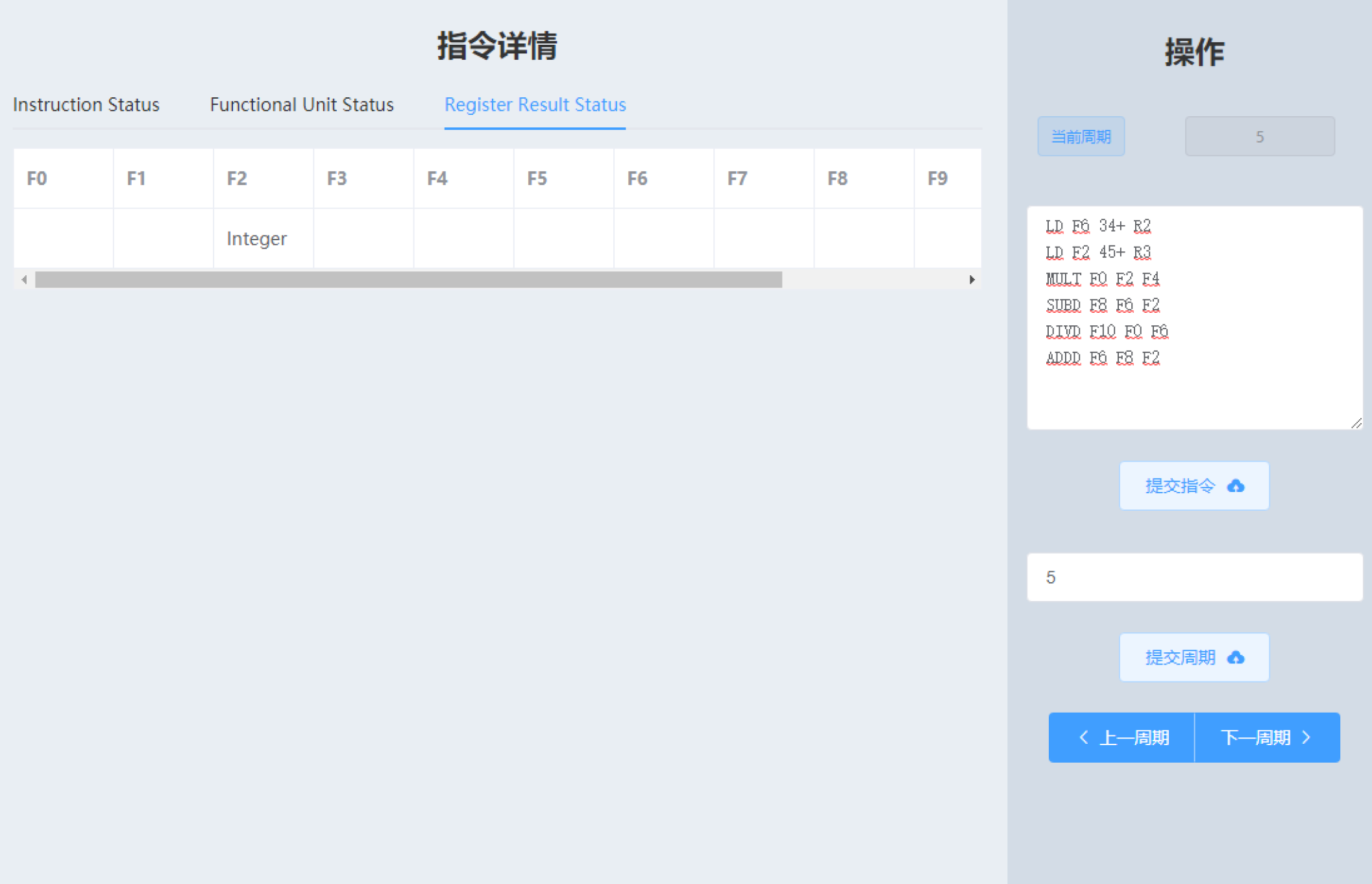Click the scrollbar left arrow under the table
Screen dimensions: 1372x884
click(24, 280)
